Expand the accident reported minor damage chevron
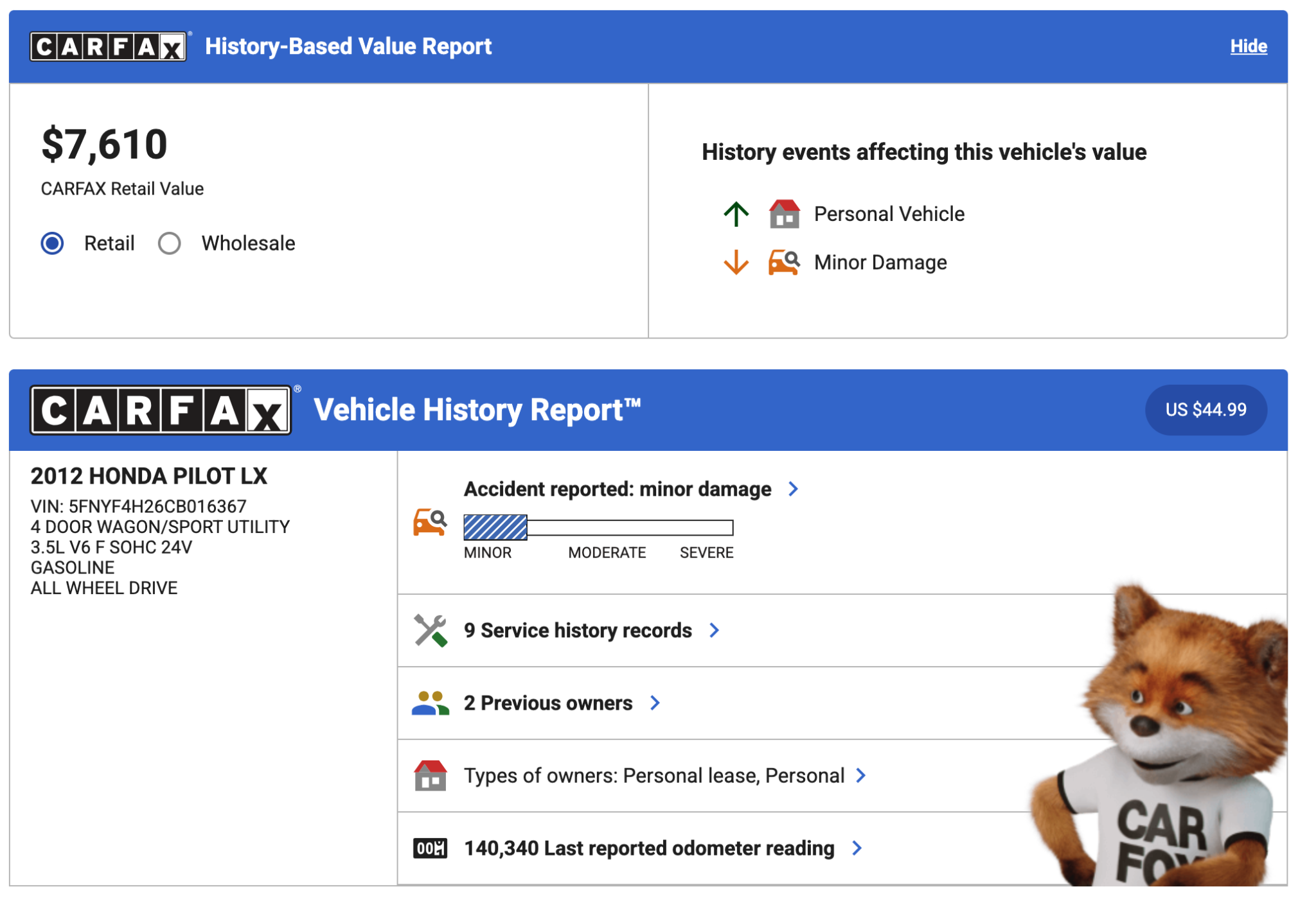Viewport: 1316px width, 903px height. coord(794,489)
